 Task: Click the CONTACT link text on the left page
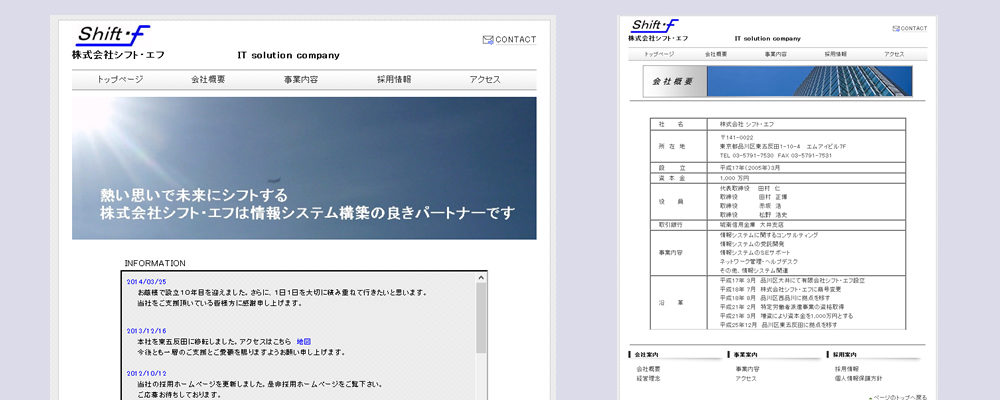[x=516, y=40]
